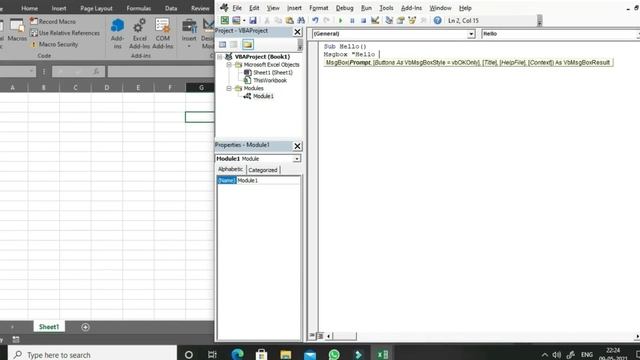
Task: Open the Edit menu in VBA editor
Action: coord(254,8)
